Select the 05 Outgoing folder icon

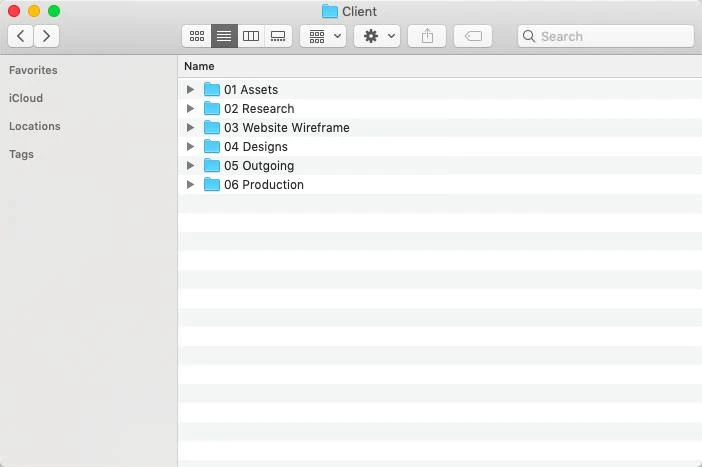tap(212, 166)
